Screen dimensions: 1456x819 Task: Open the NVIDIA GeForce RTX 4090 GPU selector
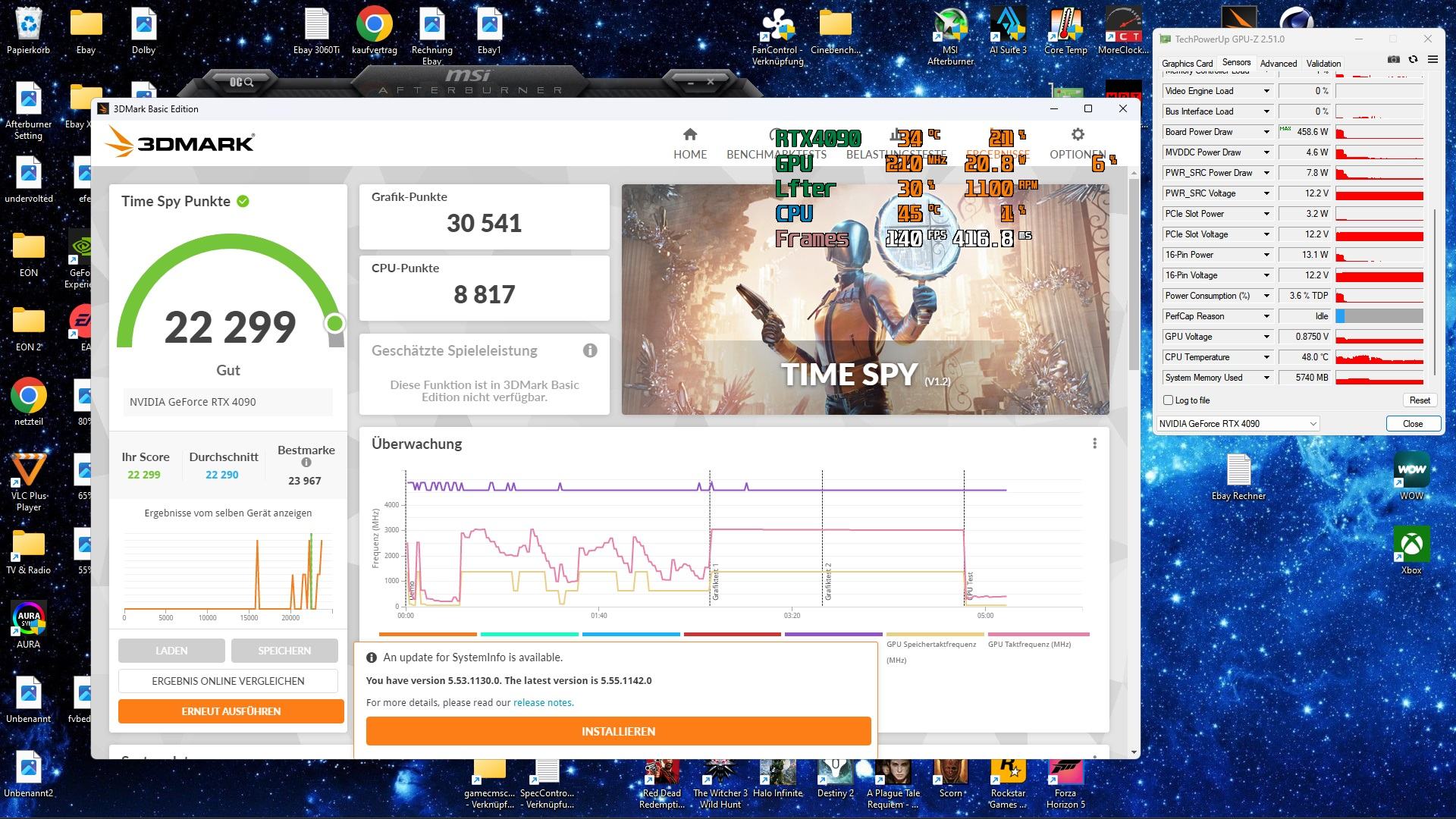click(1238, 424)
